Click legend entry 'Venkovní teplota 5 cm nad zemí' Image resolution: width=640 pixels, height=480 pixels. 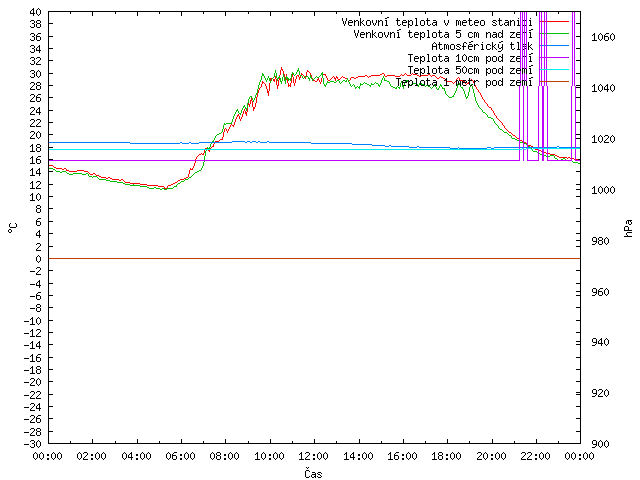point(443,34)
